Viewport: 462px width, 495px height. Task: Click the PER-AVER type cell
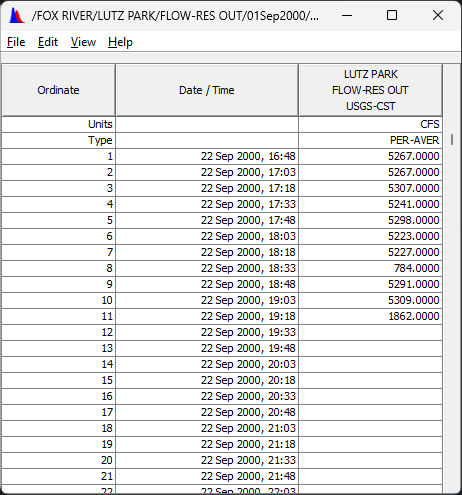(x=370, y=140)
